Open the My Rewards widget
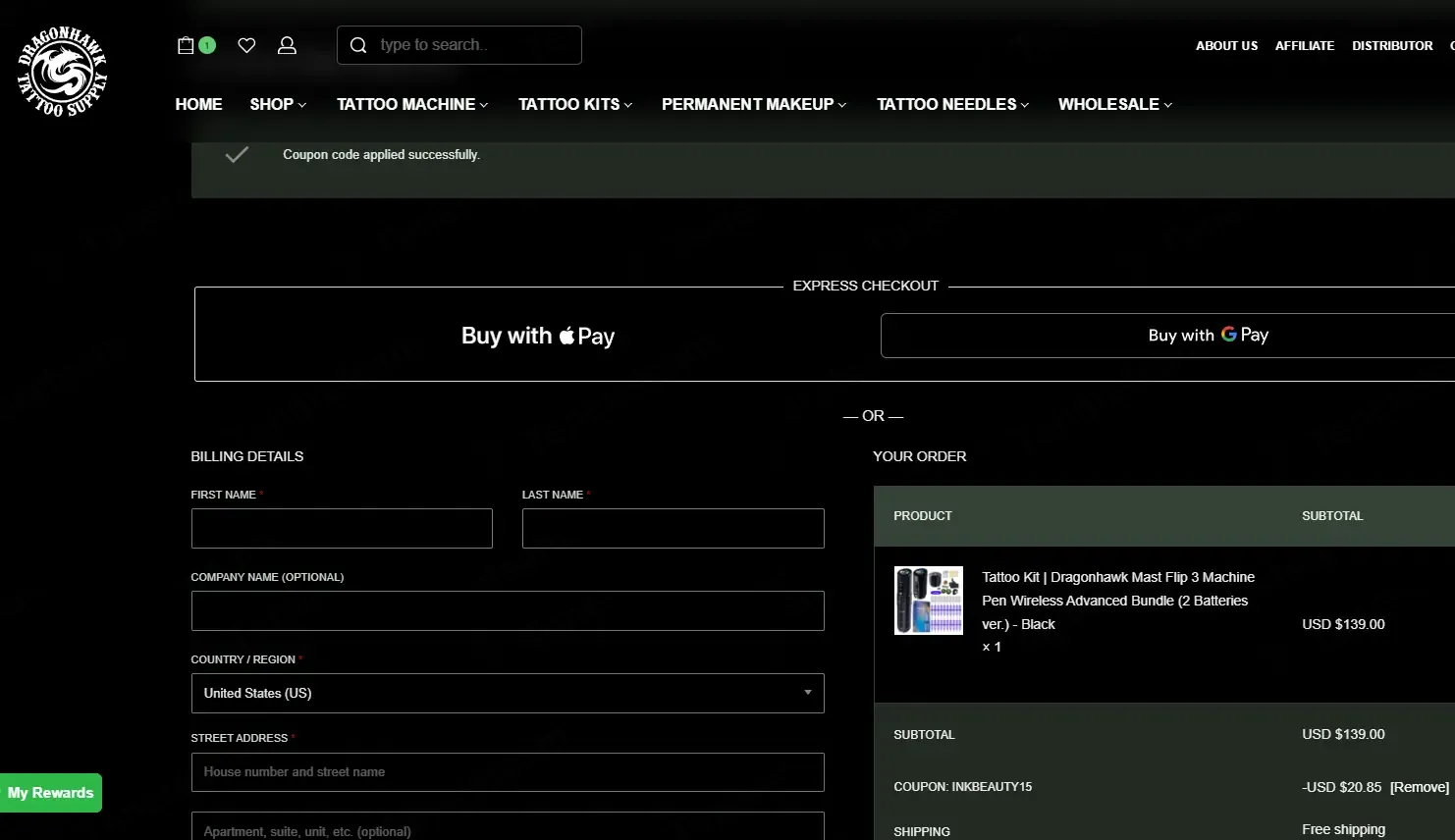 (51, 793)
